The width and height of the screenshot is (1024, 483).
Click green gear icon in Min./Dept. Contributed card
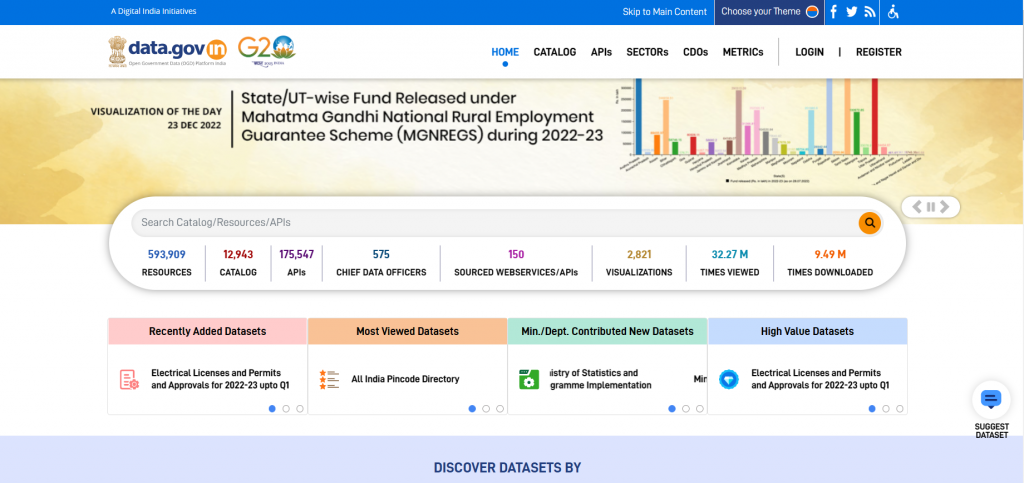(x=528, y=379)
